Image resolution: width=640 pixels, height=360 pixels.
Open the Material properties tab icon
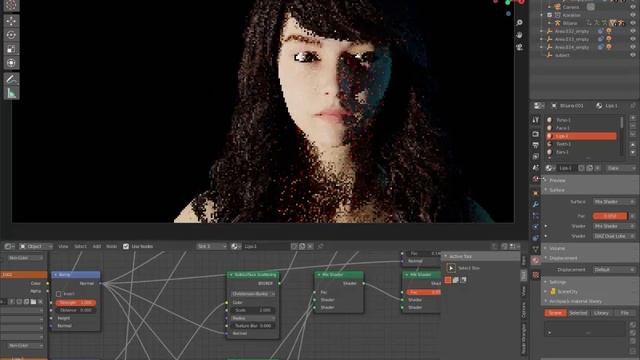536,260
